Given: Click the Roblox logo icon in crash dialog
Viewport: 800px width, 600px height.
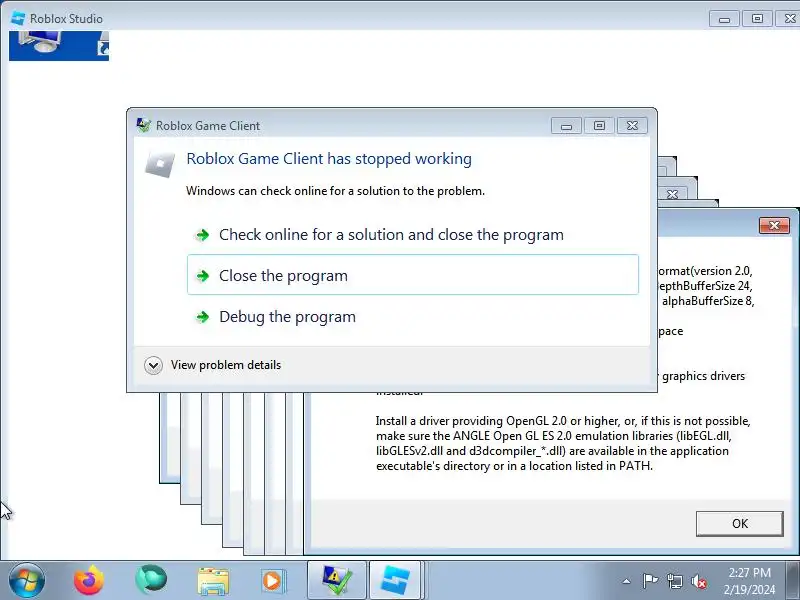Looking at the screenshot, I should pos(160,164).
